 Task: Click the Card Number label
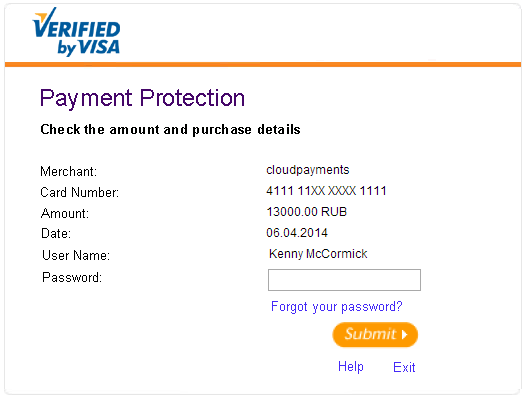tap(80, 193)
